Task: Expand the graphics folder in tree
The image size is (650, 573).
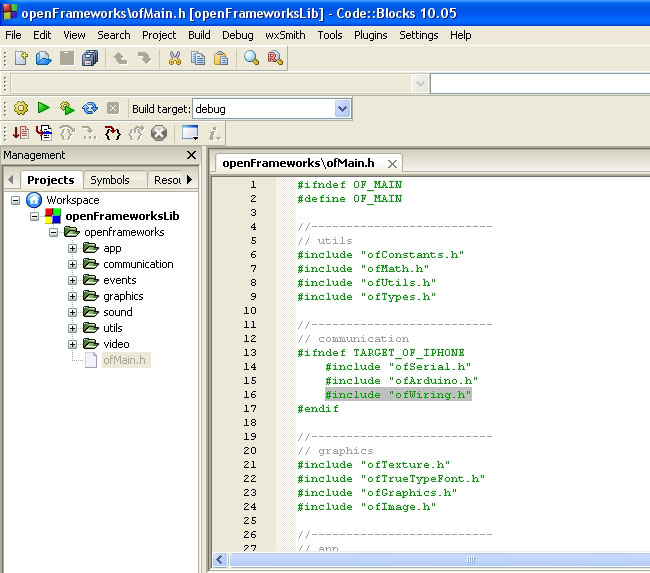Action: [73, 296]
